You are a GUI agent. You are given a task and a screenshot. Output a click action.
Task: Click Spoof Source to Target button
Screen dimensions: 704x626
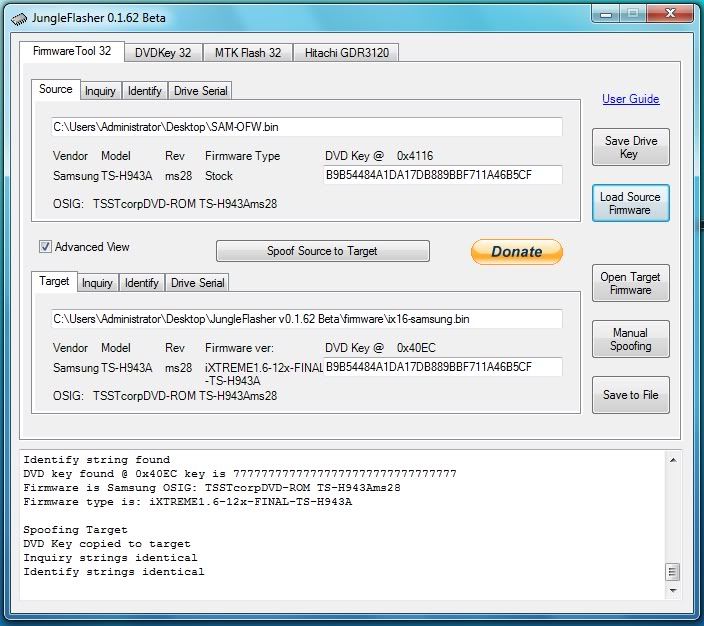322,251
